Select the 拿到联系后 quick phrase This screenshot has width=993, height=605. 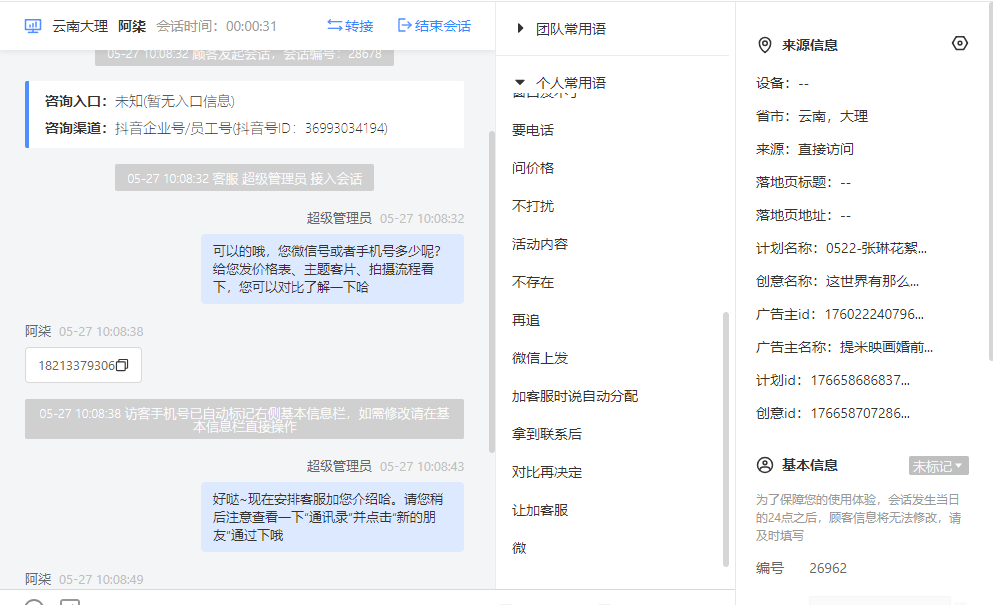pos(547,434)
